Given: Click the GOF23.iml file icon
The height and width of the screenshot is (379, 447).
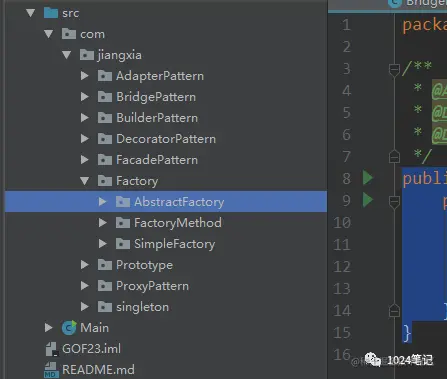Looking at the screenshot, I should click(51, 349).
